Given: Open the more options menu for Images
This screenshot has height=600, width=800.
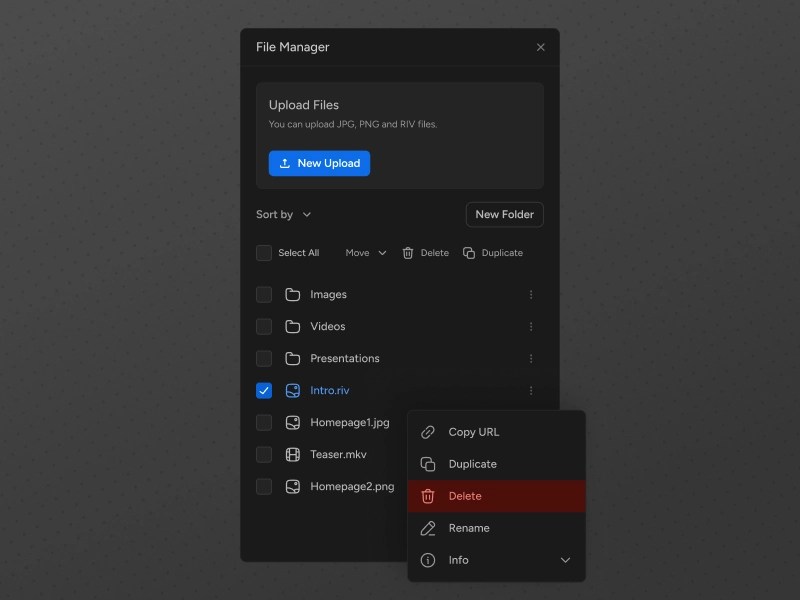Looking at the screenshot, I should tap(531, 295).
